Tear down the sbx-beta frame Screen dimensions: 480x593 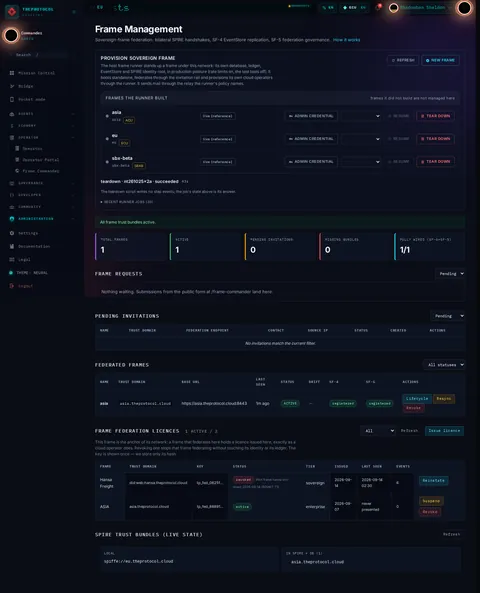tap(435, 161)
